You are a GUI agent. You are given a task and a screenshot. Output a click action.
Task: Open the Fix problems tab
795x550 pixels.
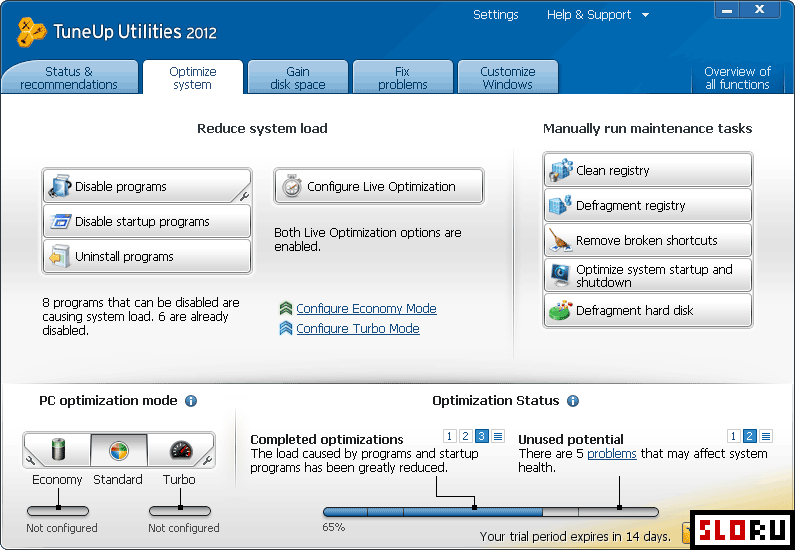pyautogui.click(x=403, y=78)
